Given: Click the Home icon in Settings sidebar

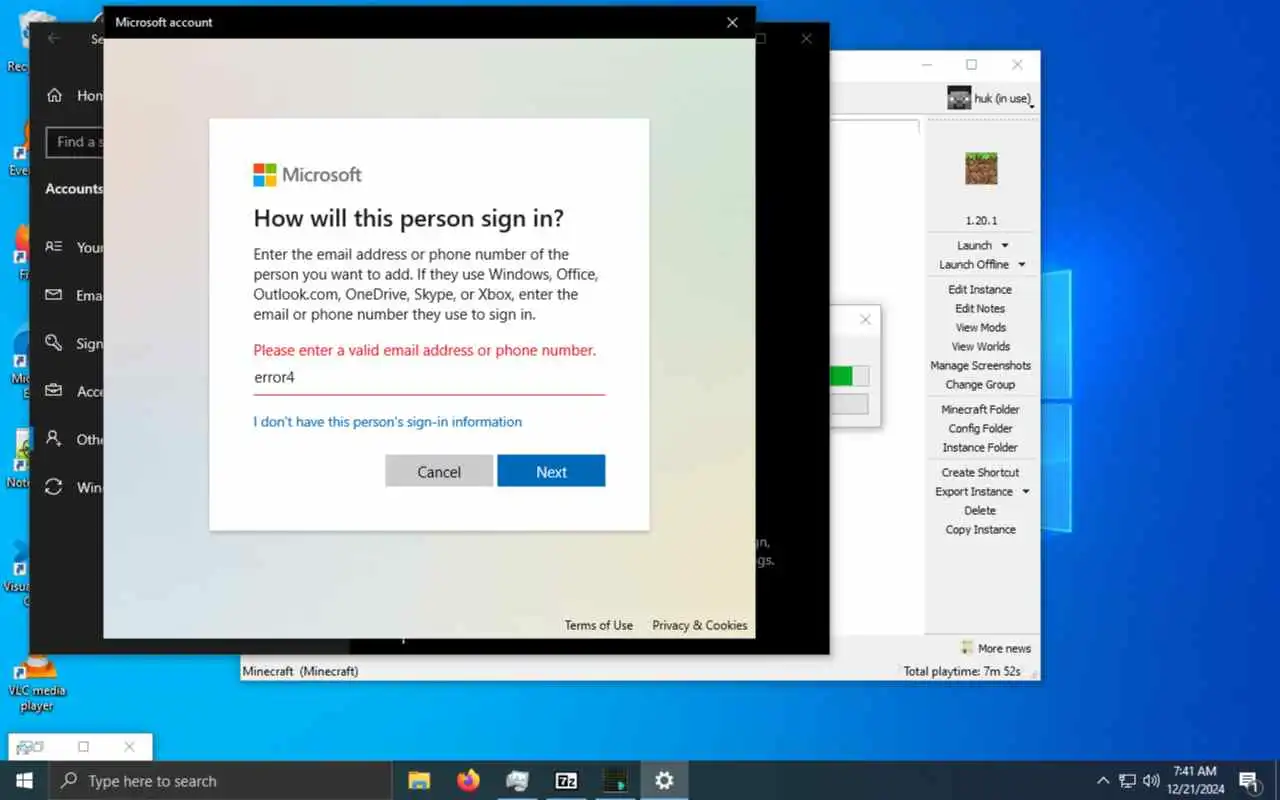Looking at the screenshot, I should point(54,96).
